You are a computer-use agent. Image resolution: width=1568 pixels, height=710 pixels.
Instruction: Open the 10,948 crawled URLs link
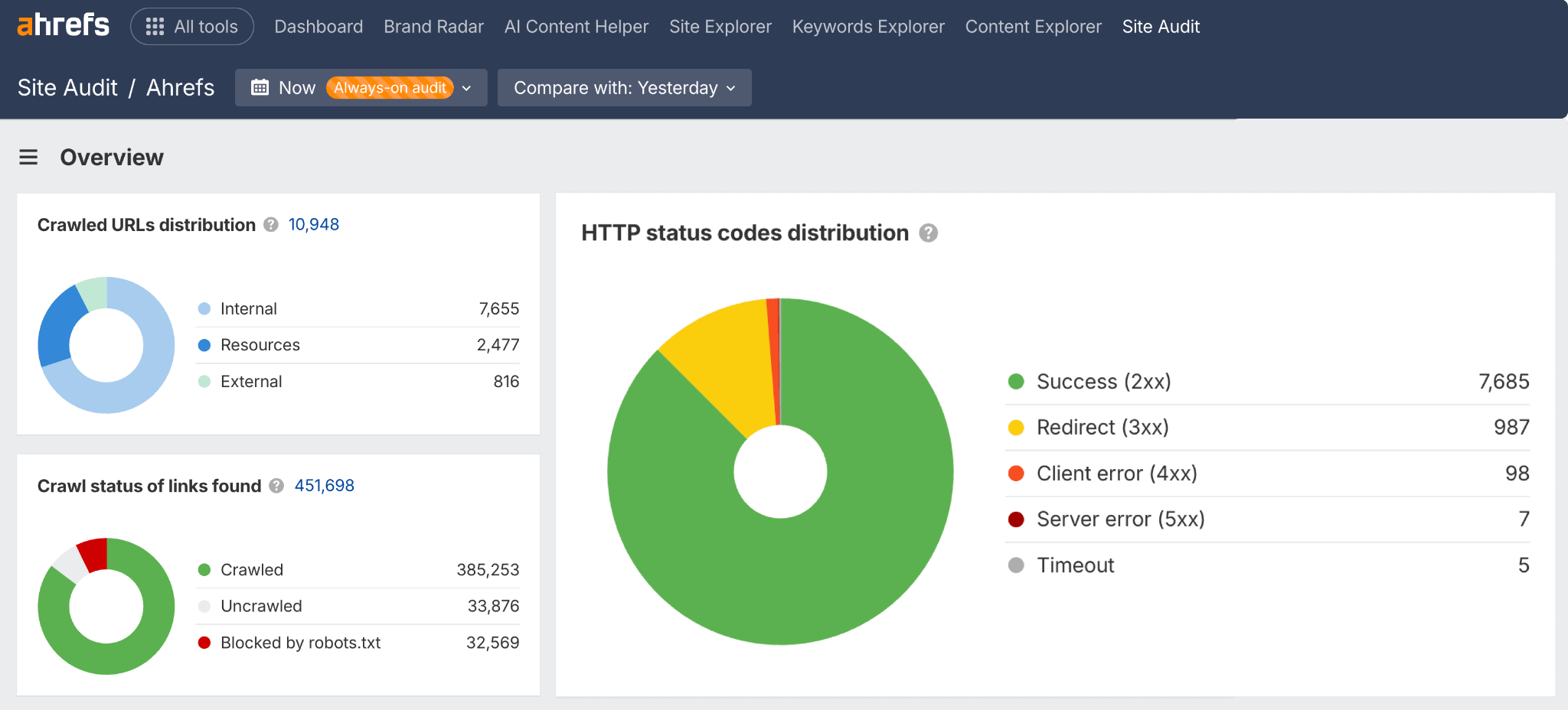point(313,224)
